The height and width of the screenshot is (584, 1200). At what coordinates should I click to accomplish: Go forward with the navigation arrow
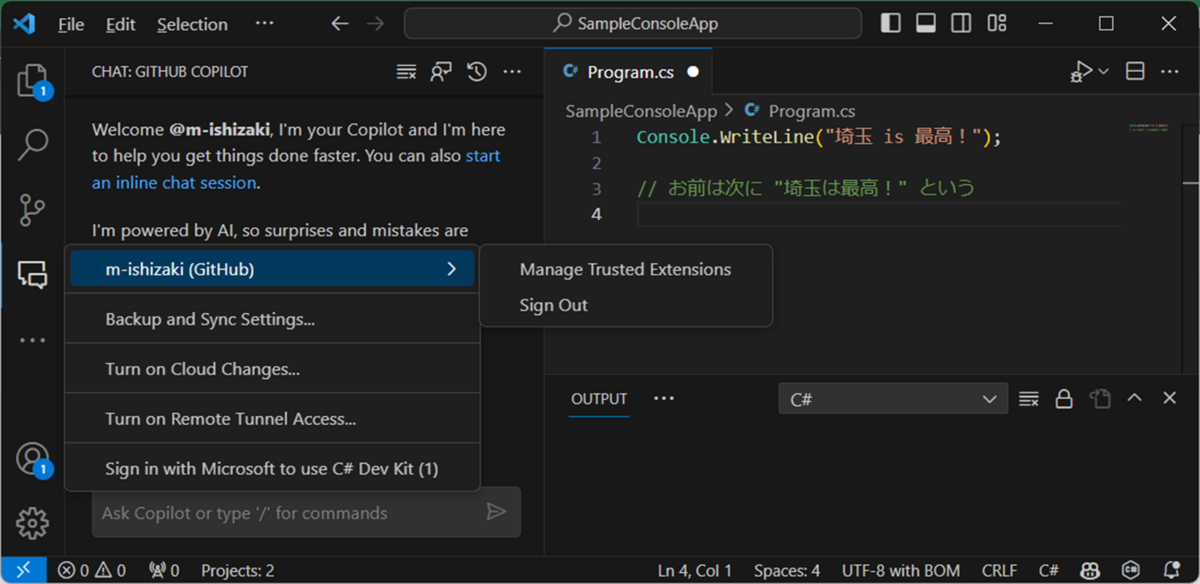375,23
